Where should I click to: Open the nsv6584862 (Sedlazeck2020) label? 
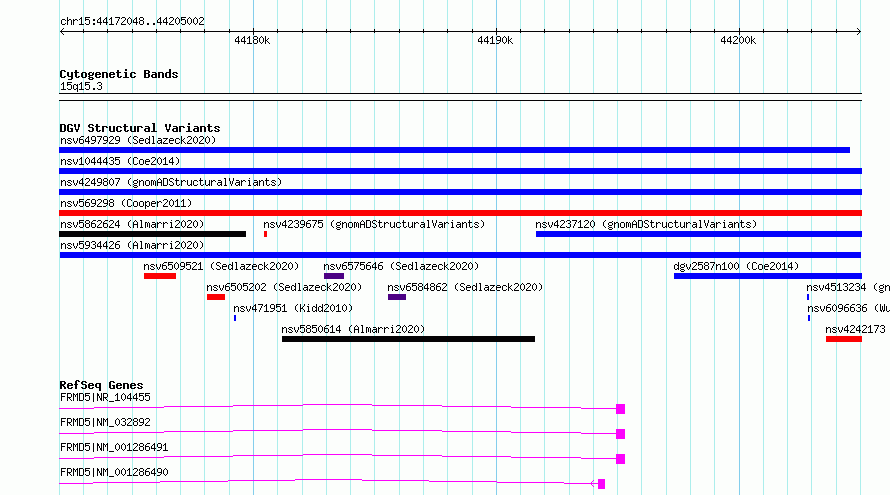(x=465, y=287)
